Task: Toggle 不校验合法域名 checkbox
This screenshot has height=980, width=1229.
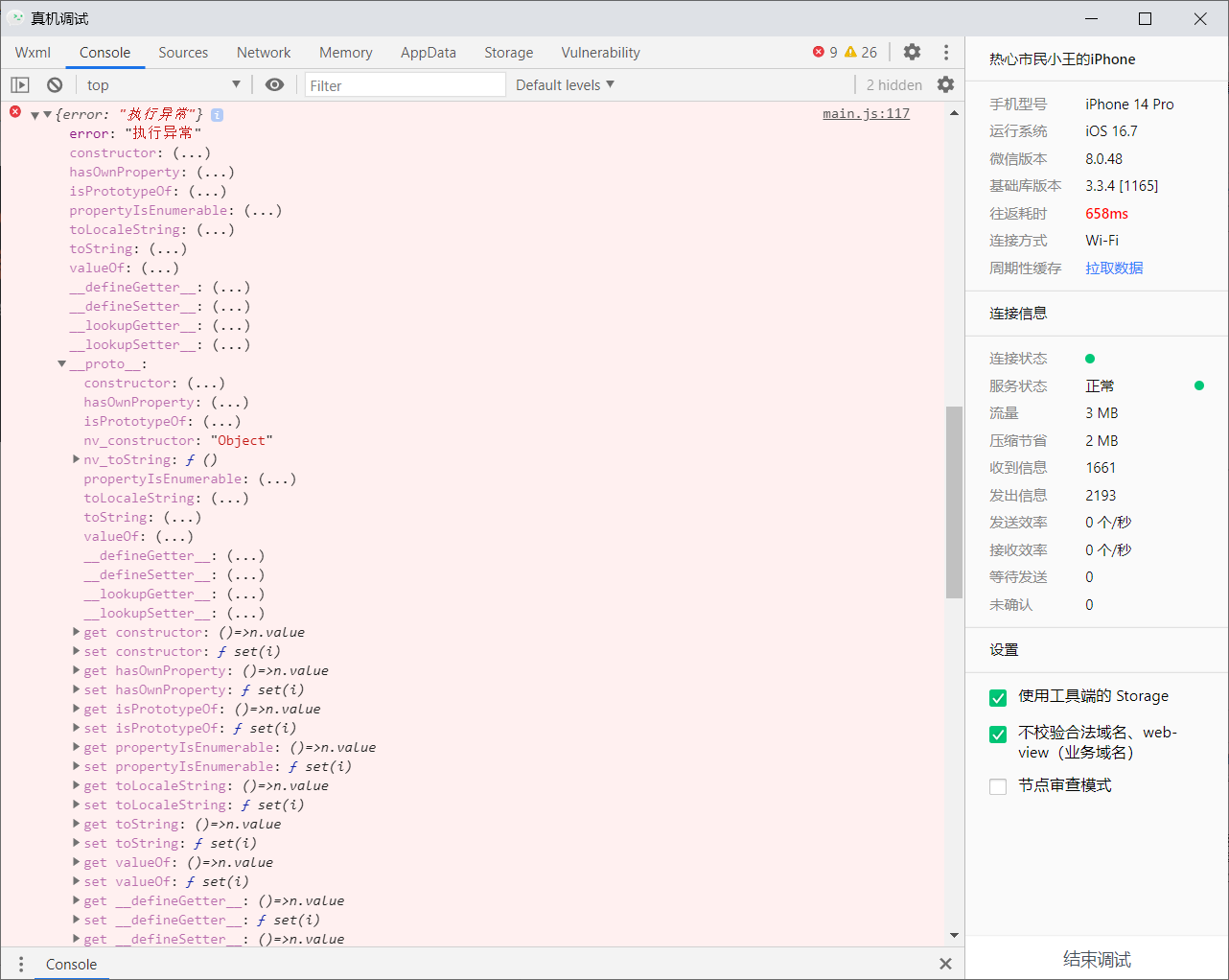Action: pos(998,734)
